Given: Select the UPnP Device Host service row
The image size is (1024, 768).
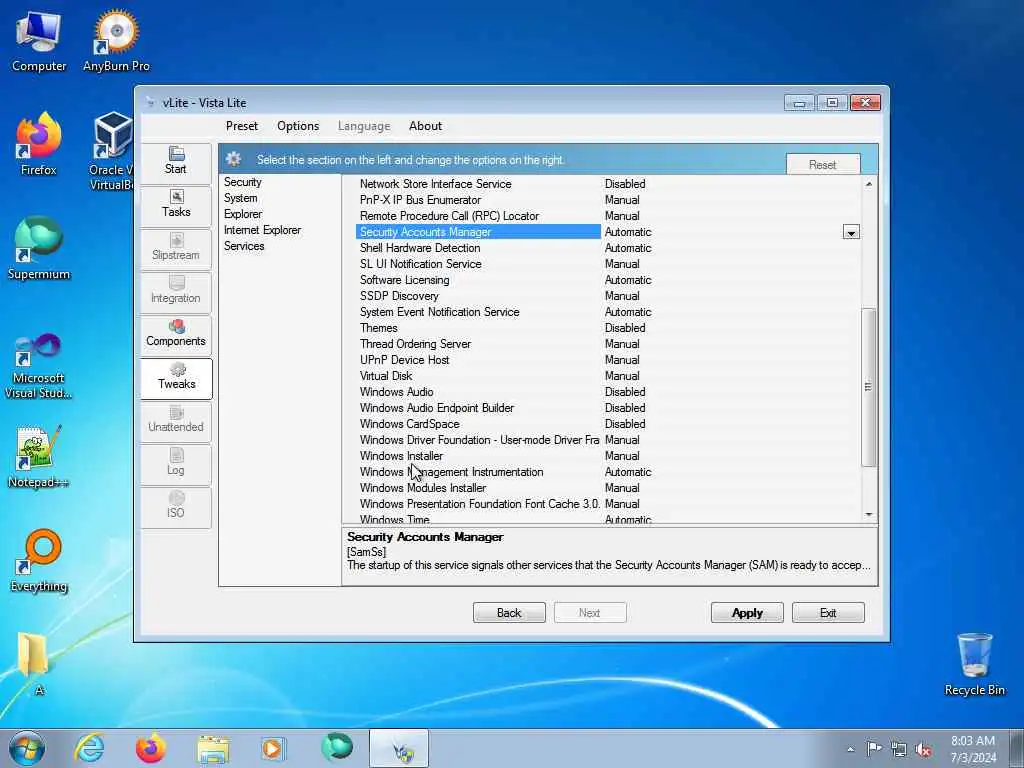Looking at the screenshot, I should coord(609,360).
